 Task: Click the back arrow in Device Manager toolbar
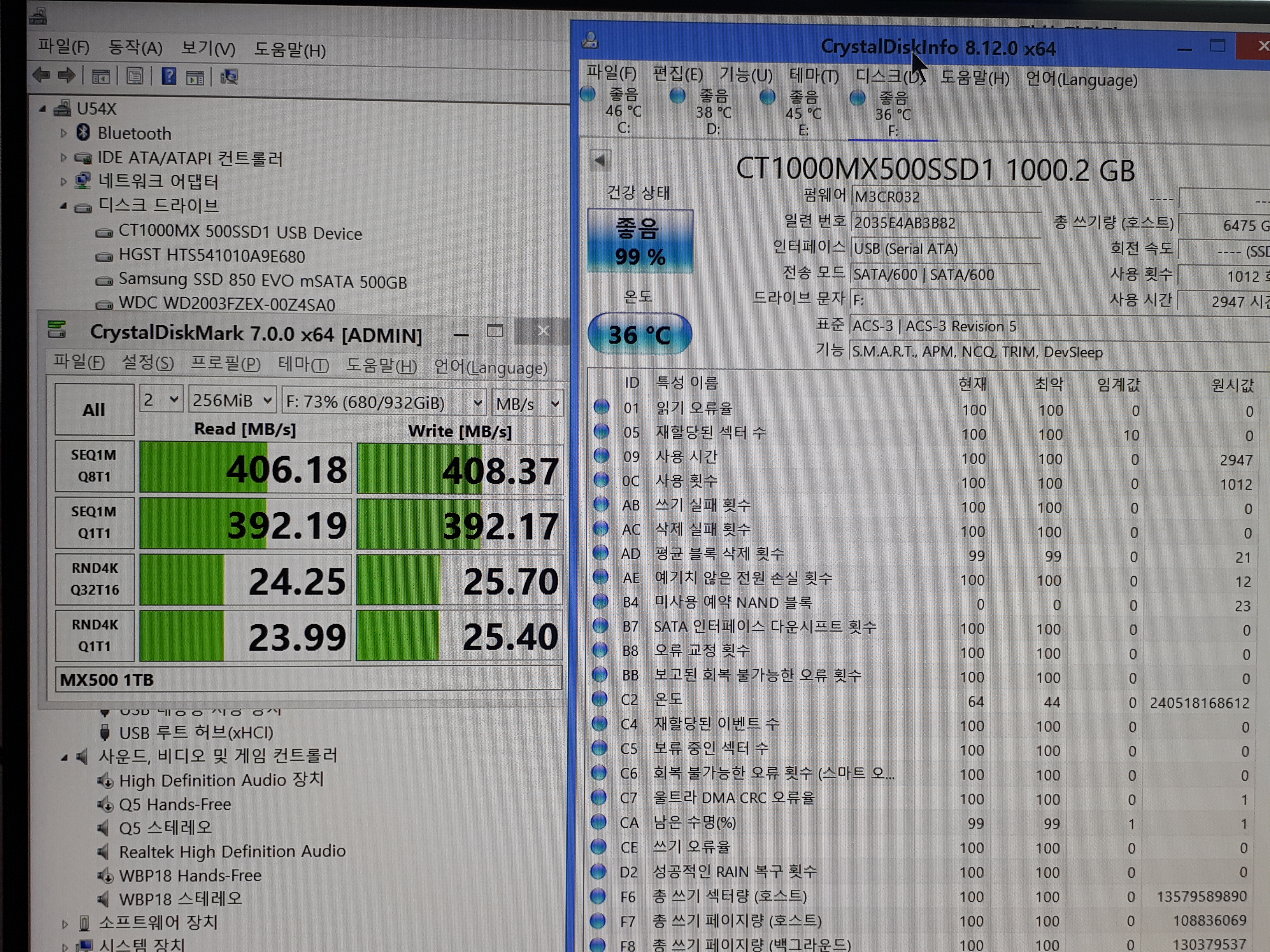coord(41,75)
